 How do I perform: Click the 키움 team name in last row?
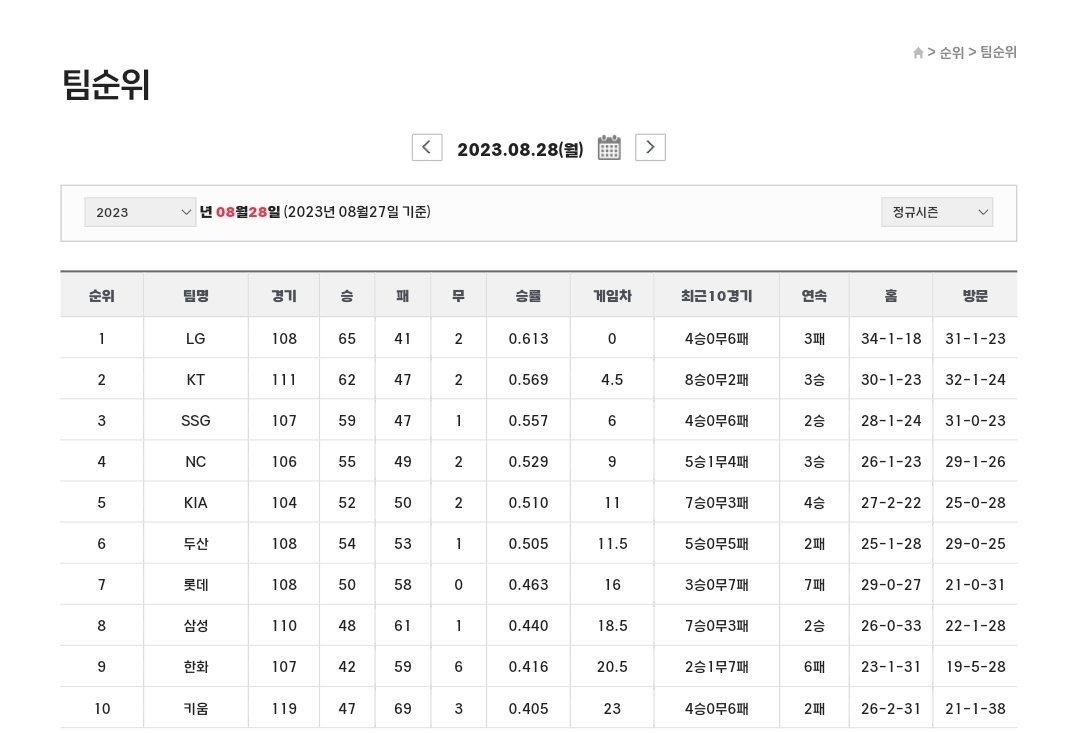196,708
